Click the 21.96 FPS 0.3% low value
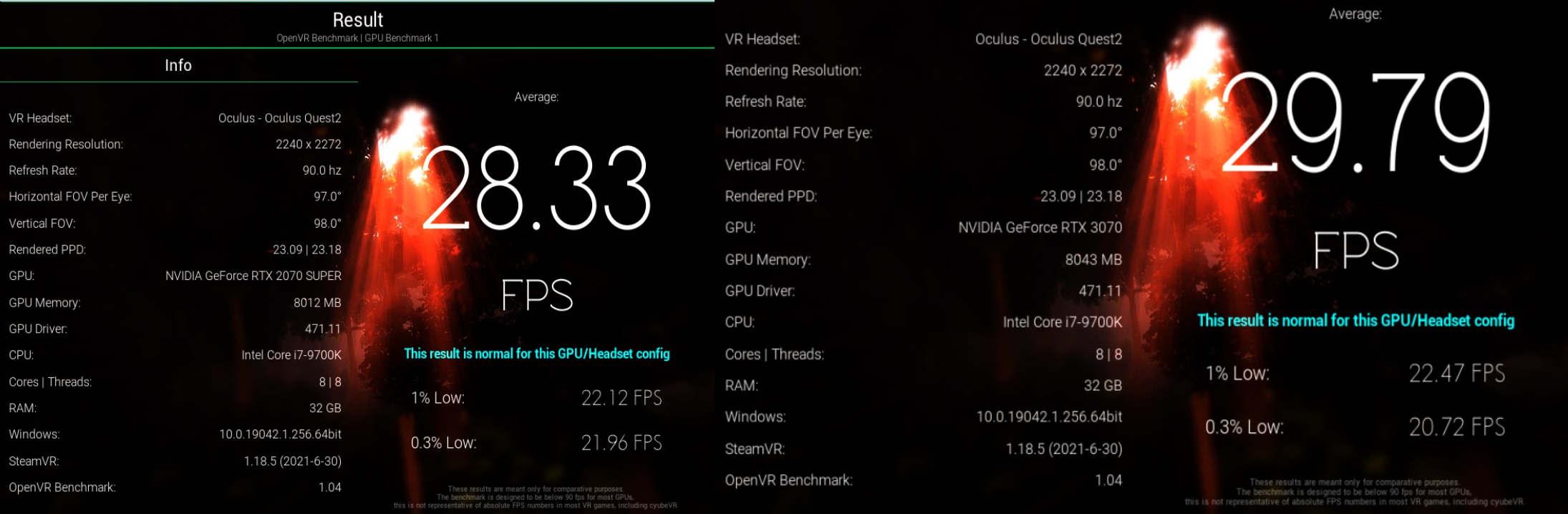The image size is (1568, 514). point(621,443)
